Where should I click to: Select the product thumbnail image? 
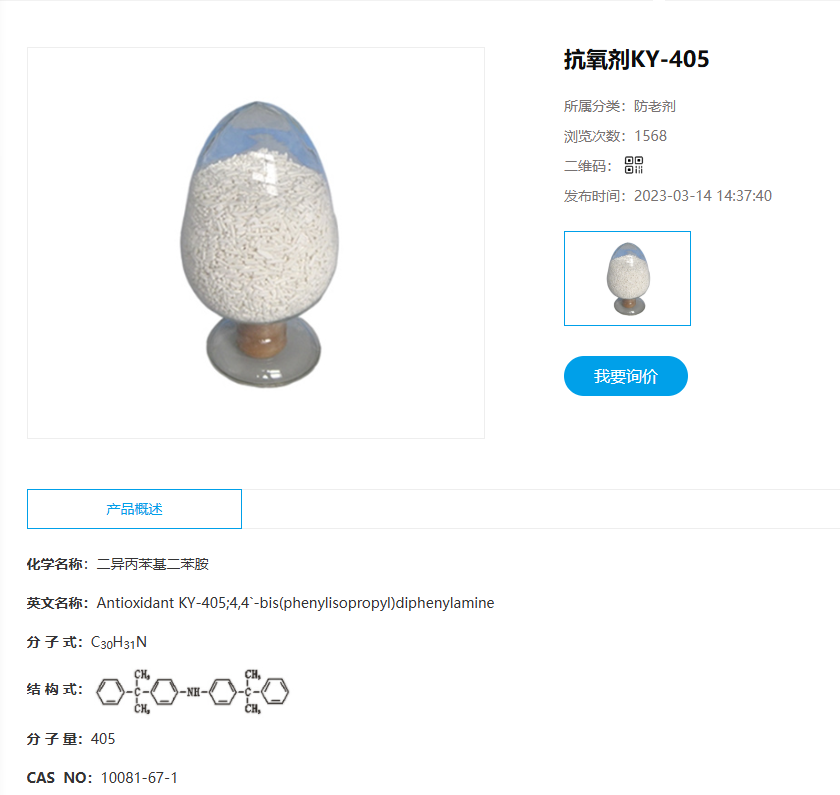coord(627,279)
